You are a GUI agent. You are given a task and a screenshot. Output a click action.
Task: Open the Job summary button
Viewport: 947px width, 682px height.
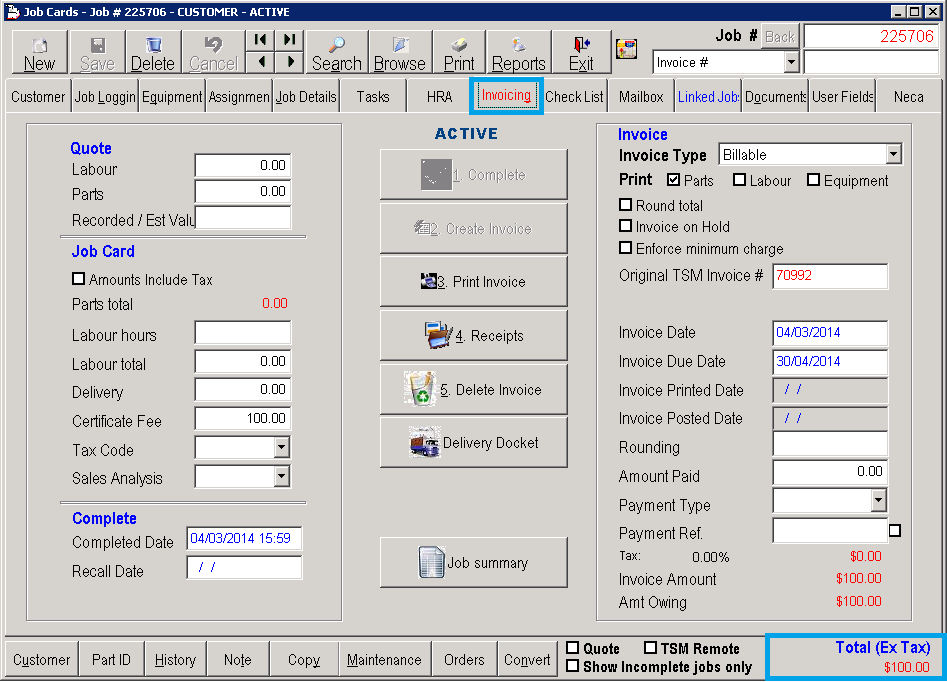[473, 563]
